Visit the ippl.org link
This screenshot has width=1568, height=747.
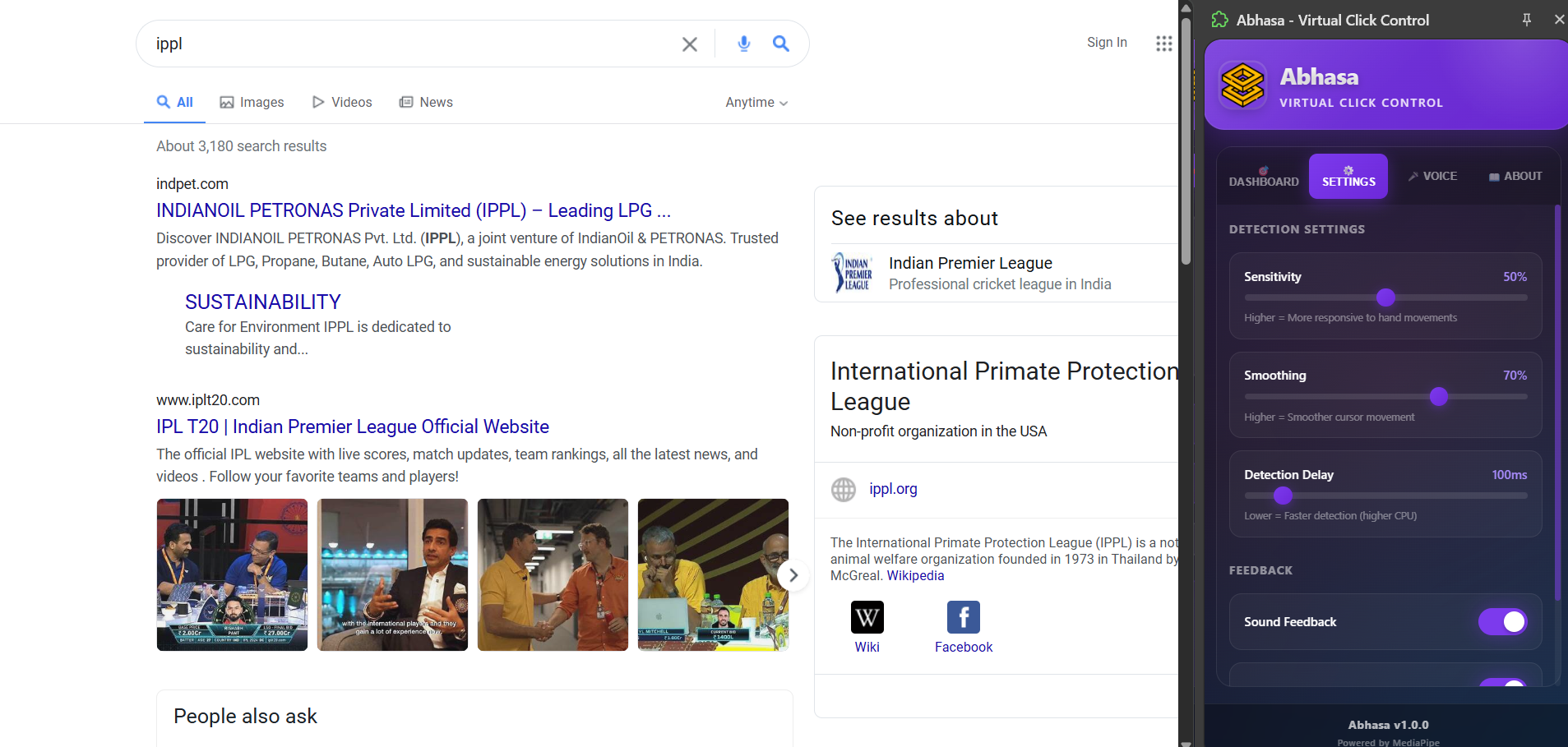(x=893, y=489)
